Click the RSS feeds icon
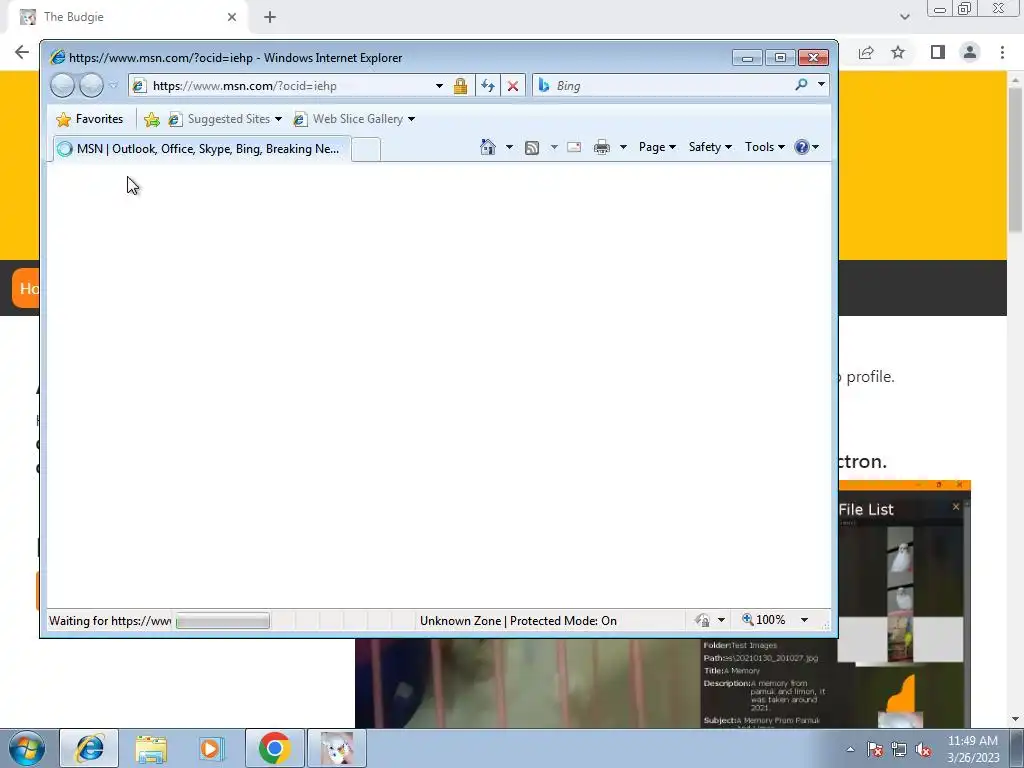 pyautogui.click(x=532, y=148)
